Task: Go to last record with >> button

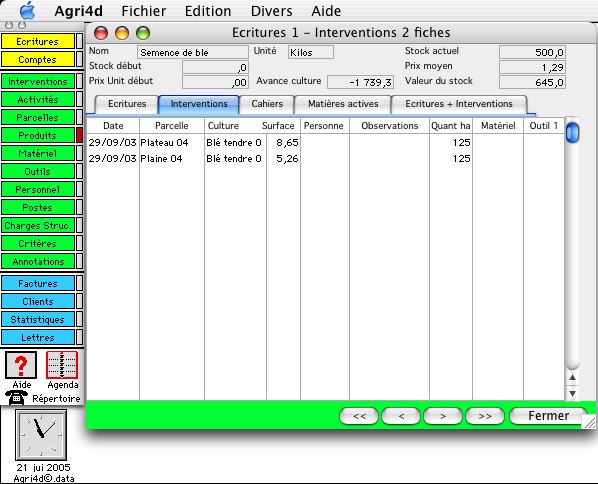Action: click(485, 416)
